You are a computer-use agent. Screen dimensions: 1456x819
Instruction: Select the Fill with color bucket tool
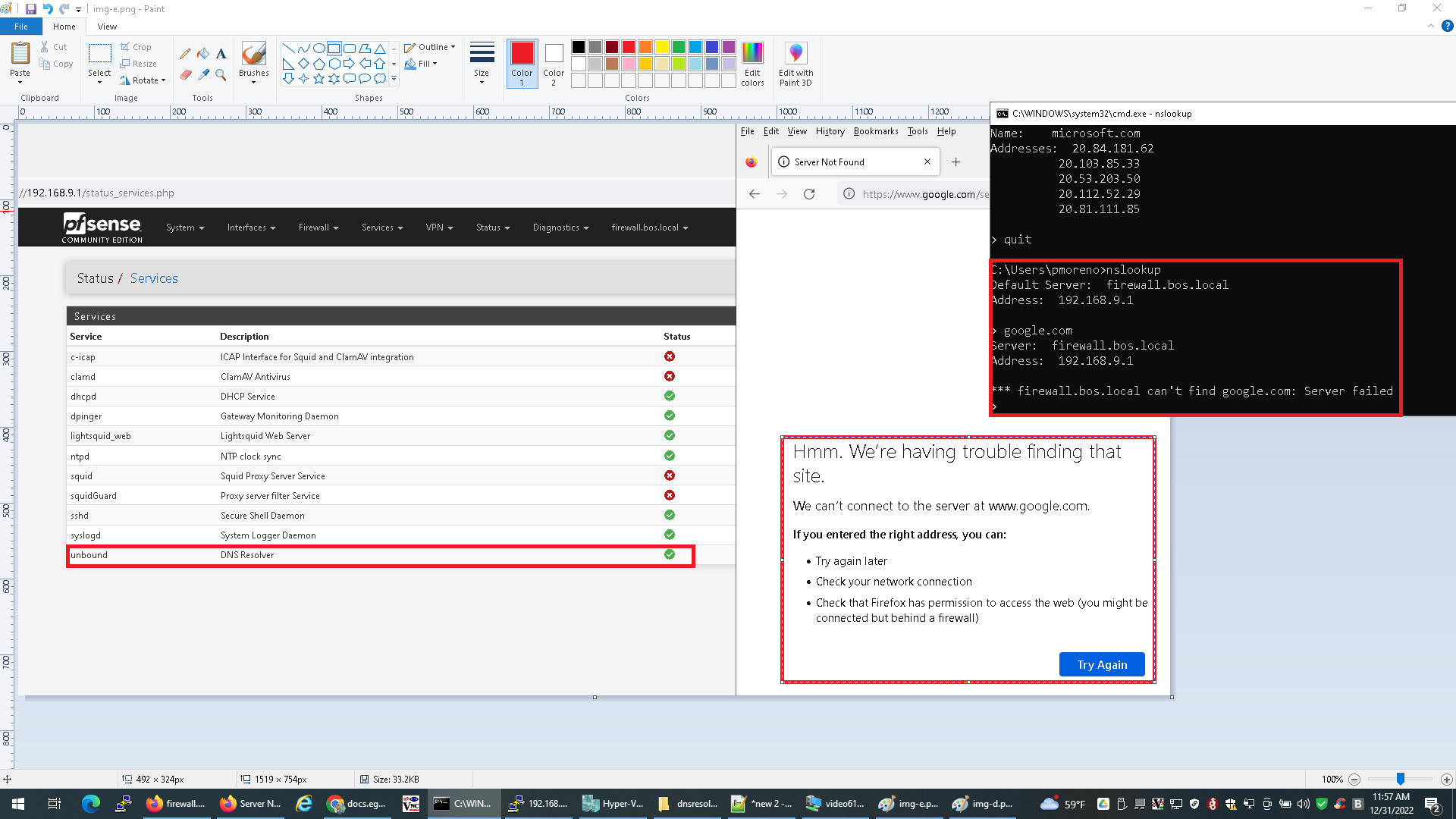click(x=203, y=54)
